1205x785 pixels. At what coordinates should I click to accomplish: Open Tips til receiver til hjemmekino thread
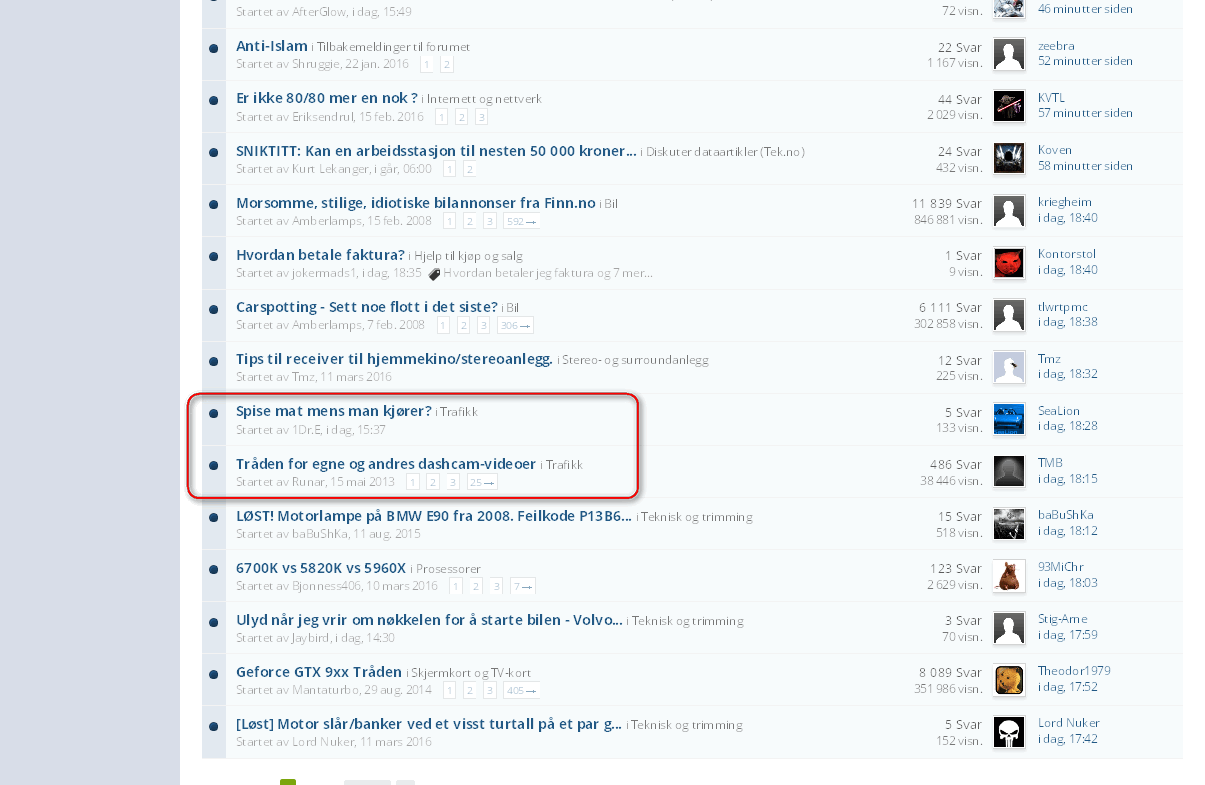(394, 358)
